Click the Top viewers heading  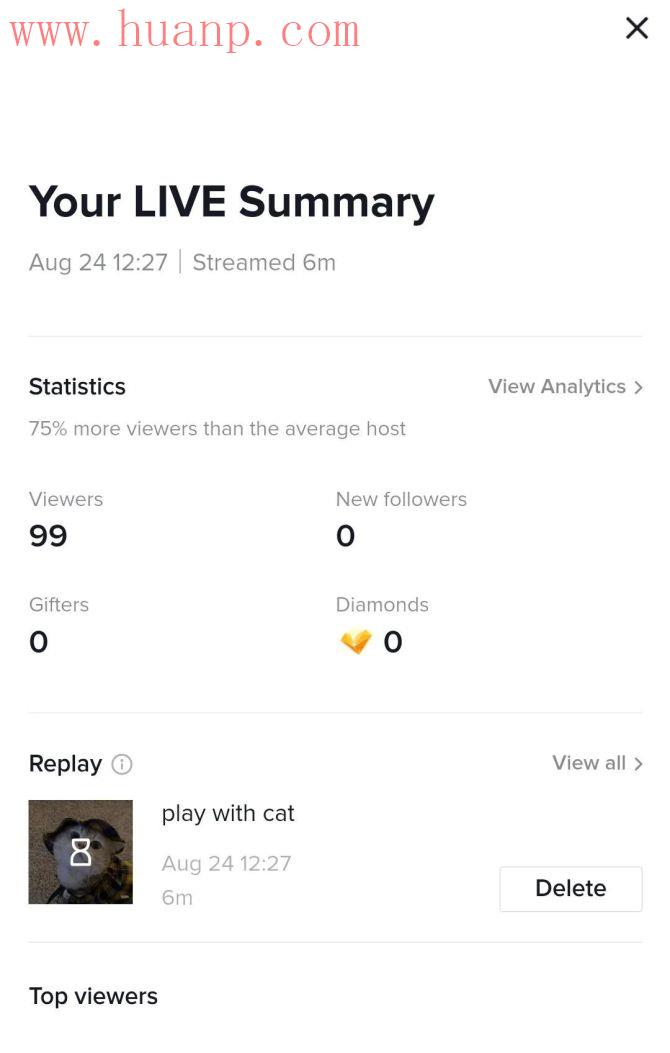coord(93,996)
